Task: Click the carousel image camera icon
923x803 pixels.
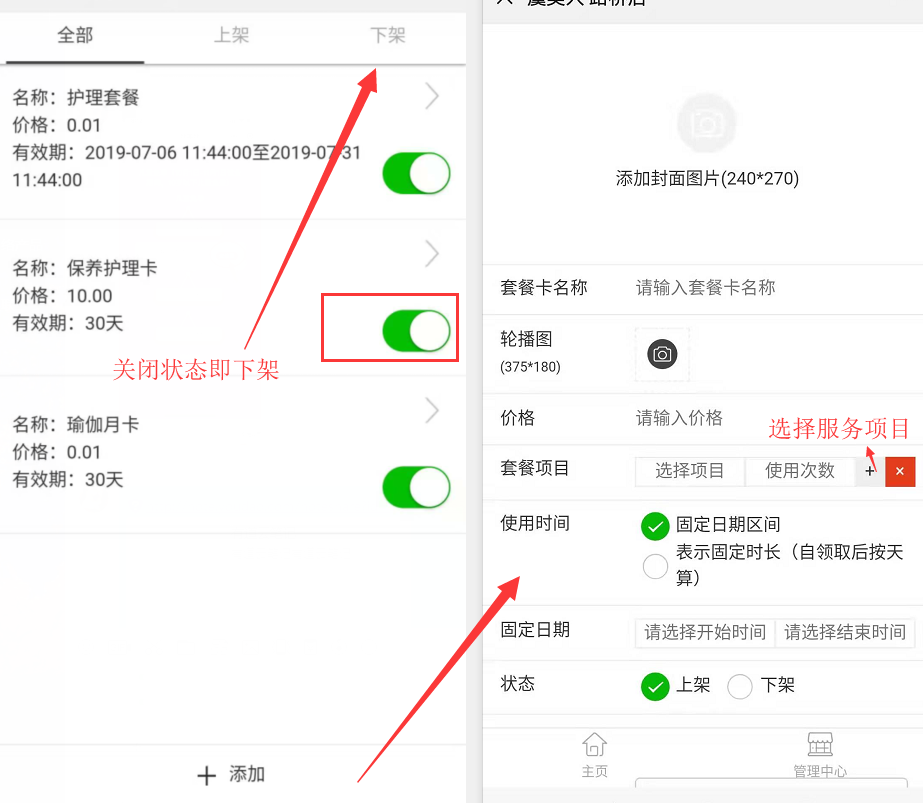Action: point(662,354)
